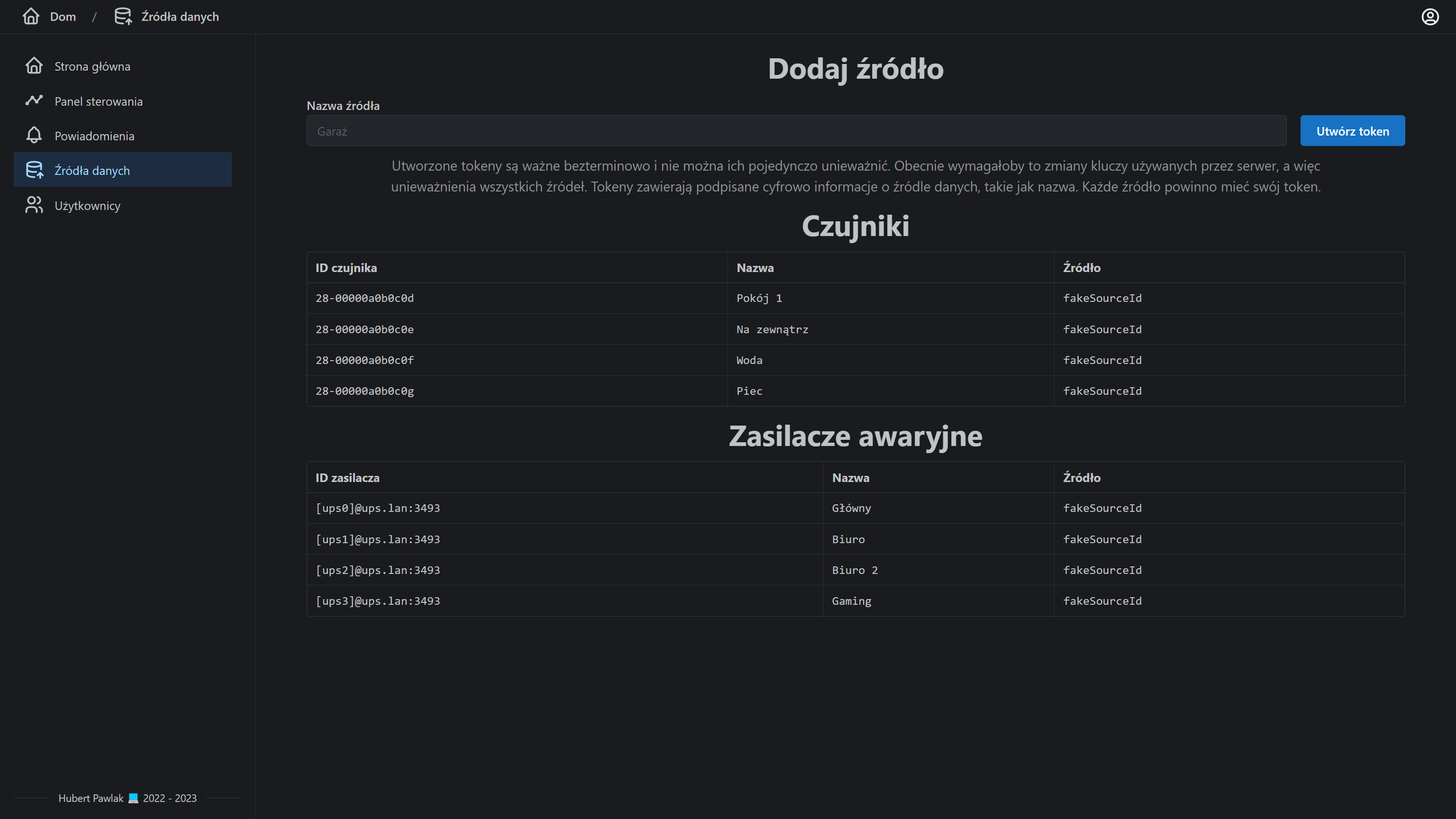
Task: Focus the Nazwa źródła input field
Action: (796, 131)
